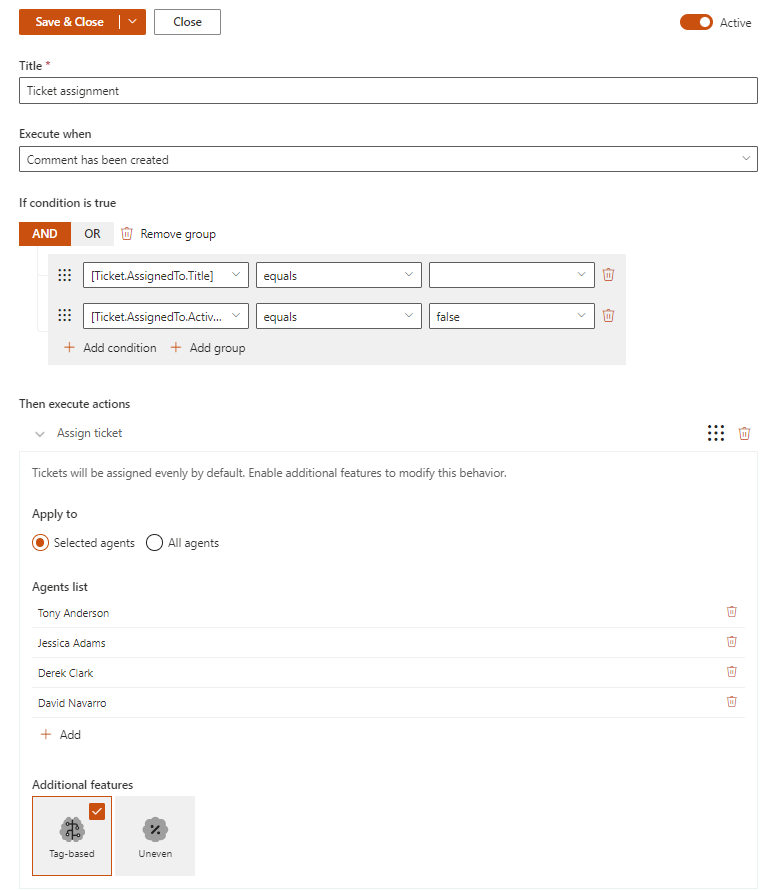
Task: Open the [Ticket.AssignedTo.Activ...] field dropdown
Action: [x=166, y=316]
